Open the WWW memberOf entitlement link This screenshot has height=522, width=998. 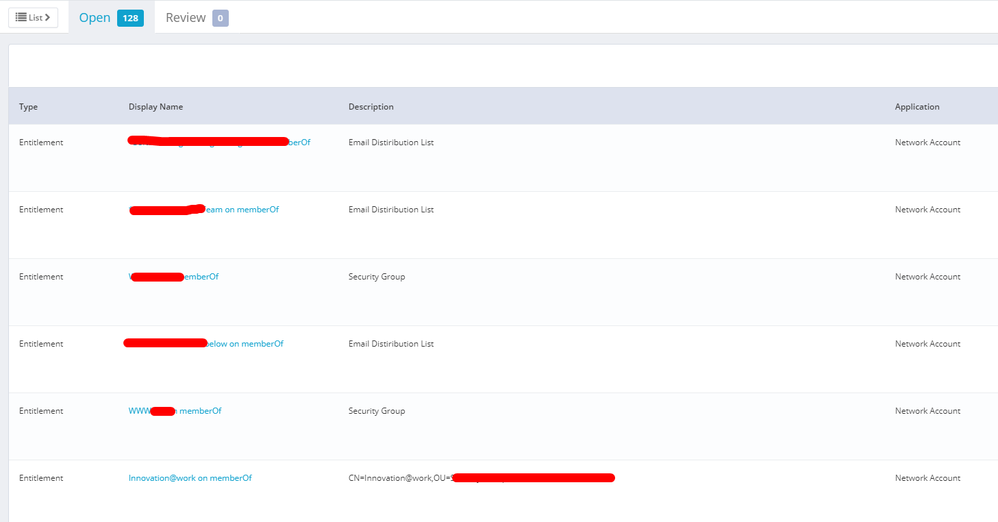point(199,411)
